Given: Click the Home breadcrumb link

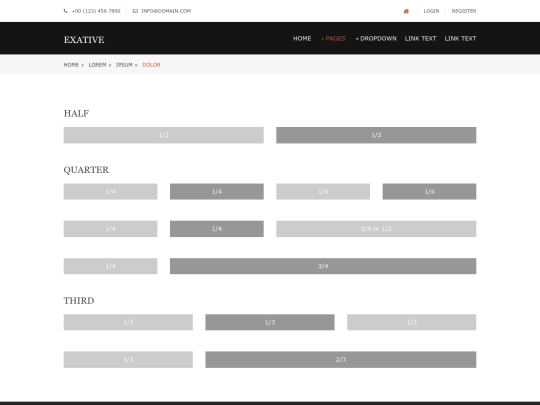Looking at the screenshot, I should tap(71, 65).
